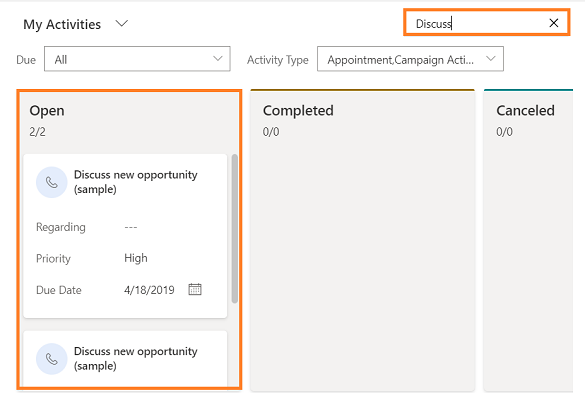This screenshot has width=585, height=393.
Task: Click the Canceled count 0/0
Action: point(504,132)
